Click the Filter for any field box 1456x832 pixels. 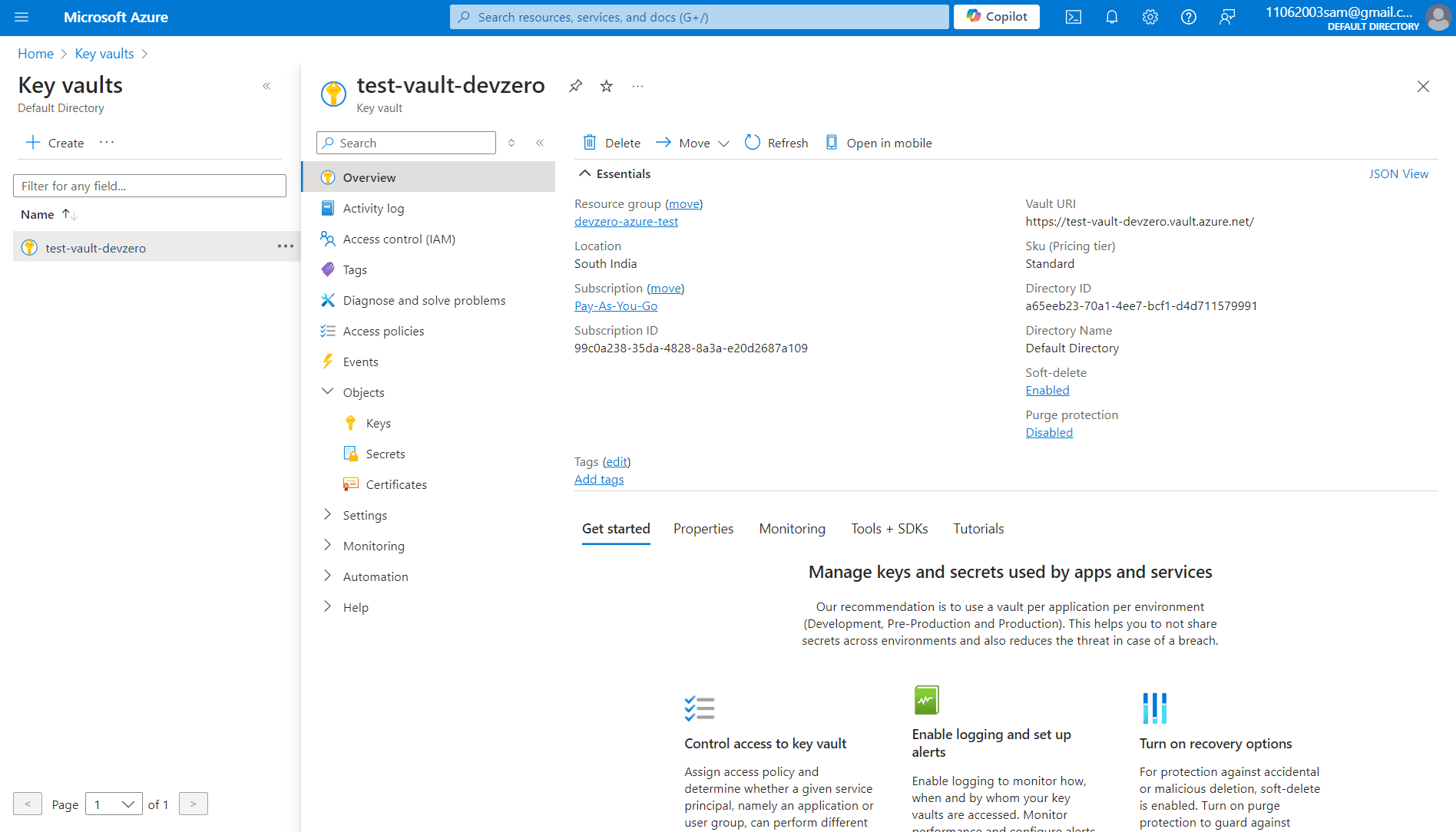click(x=150, y=186)
